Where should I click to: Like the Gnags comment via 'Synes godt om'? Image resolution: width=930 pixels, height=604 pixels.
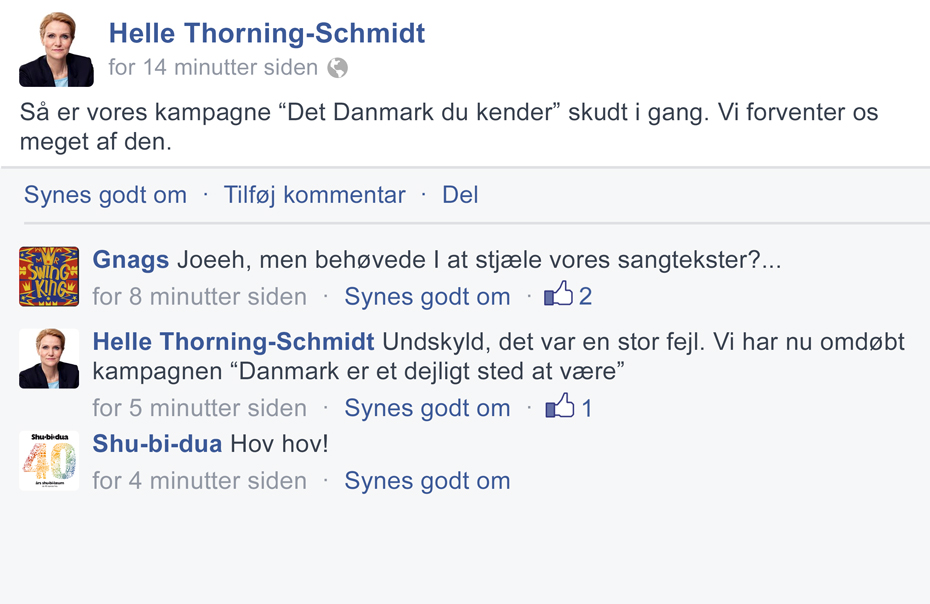pos(427,297)
